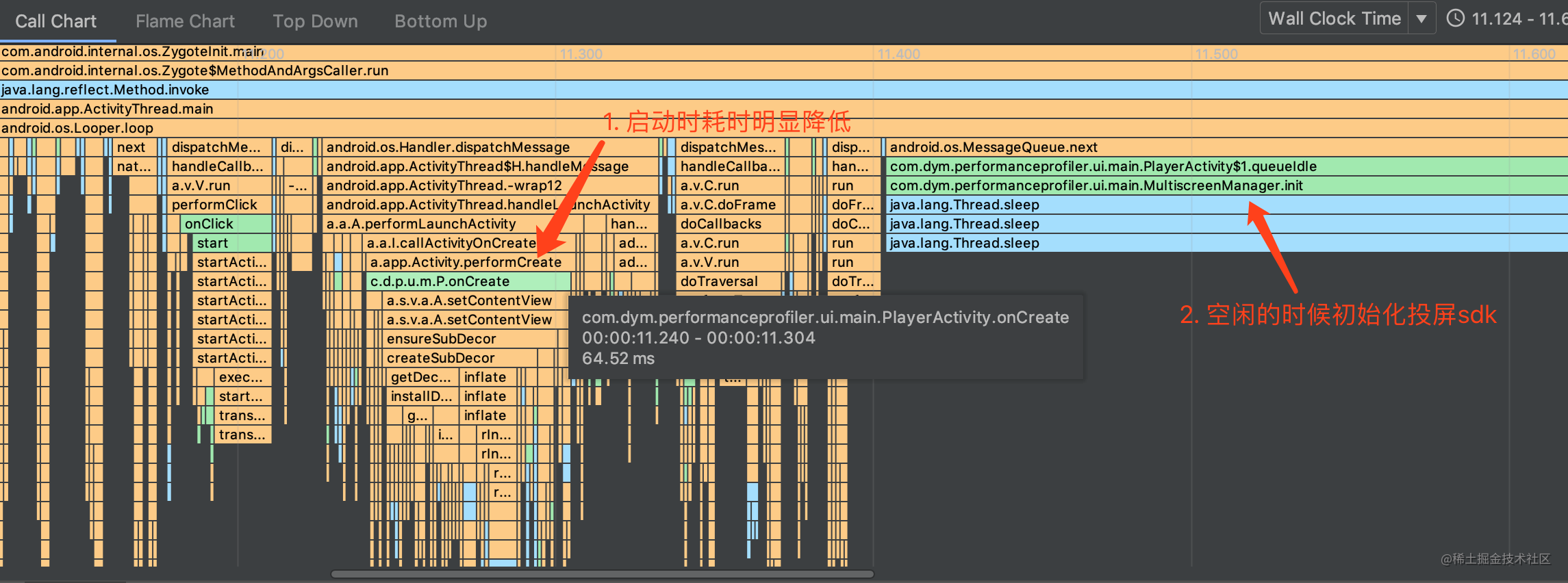
Task: Select the ActivityThread$H.handleMessage bar
Action: [x=490, y=166]
